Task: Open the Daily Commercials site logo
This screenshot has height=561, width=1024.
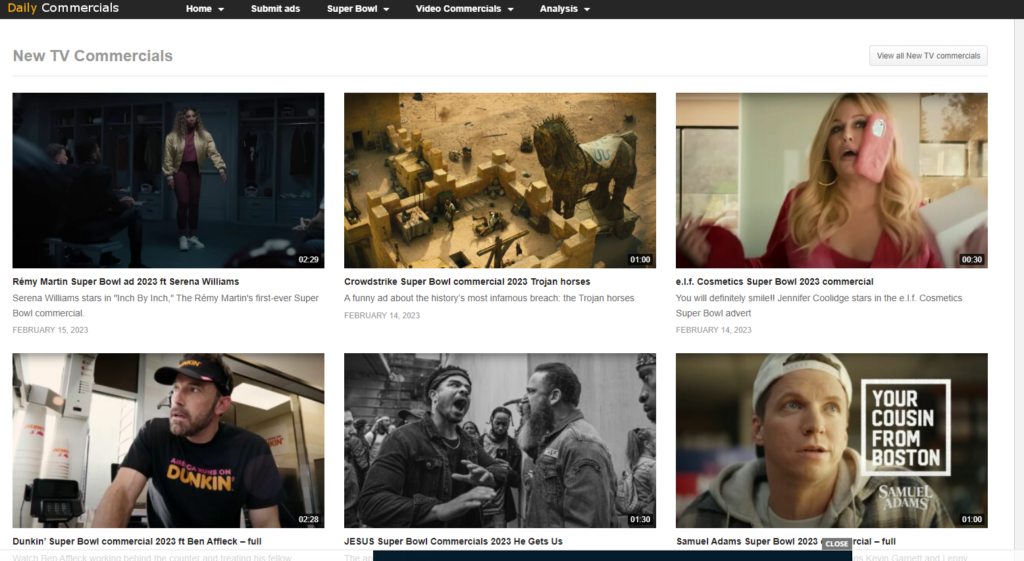Action: [x=63, y=8]
